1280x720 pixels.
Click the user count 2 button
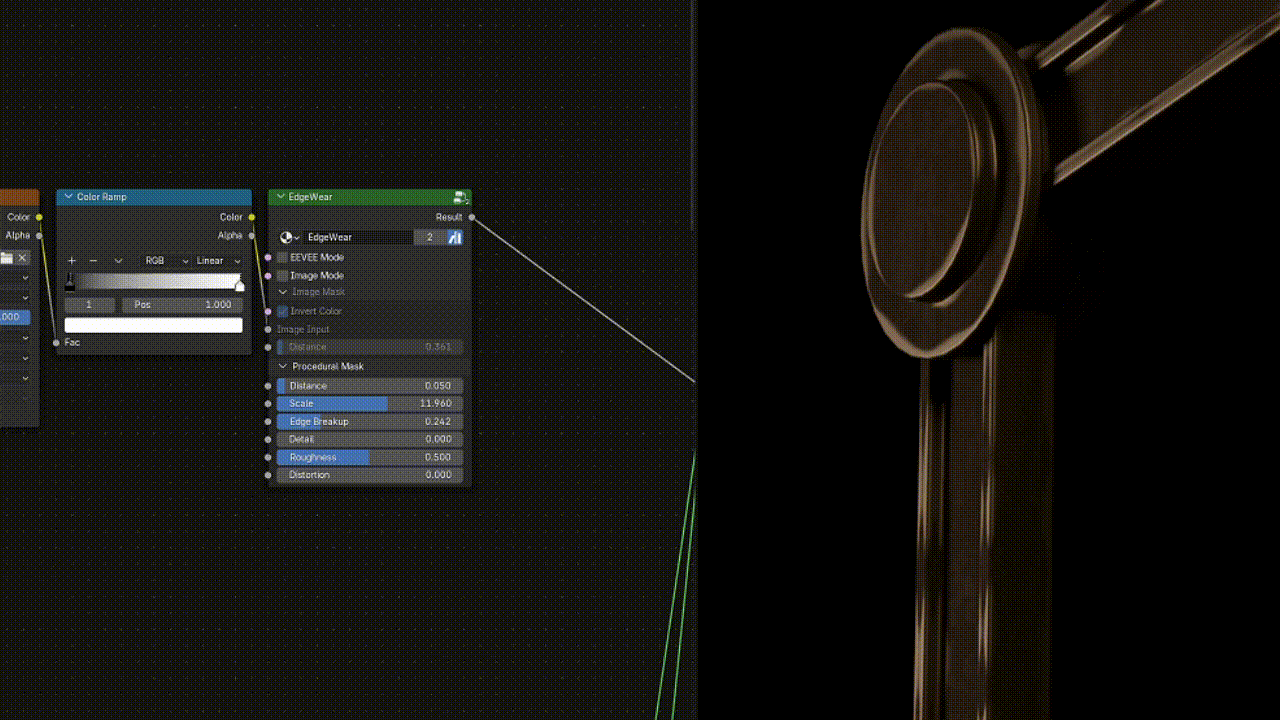[430, 237]
